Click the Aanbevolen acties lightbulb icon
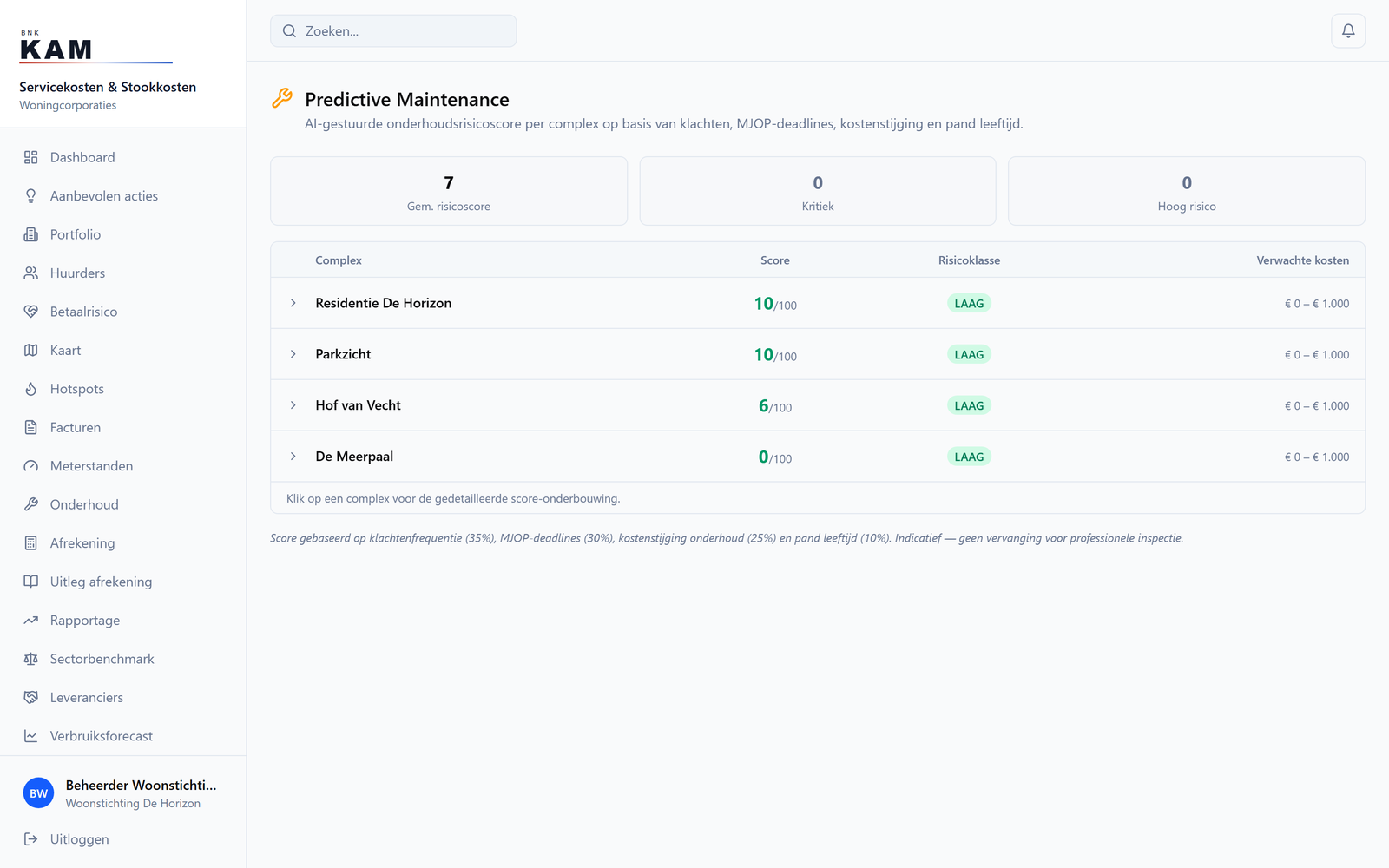This screenshot has height=868, width=1389. coord(31,196)
